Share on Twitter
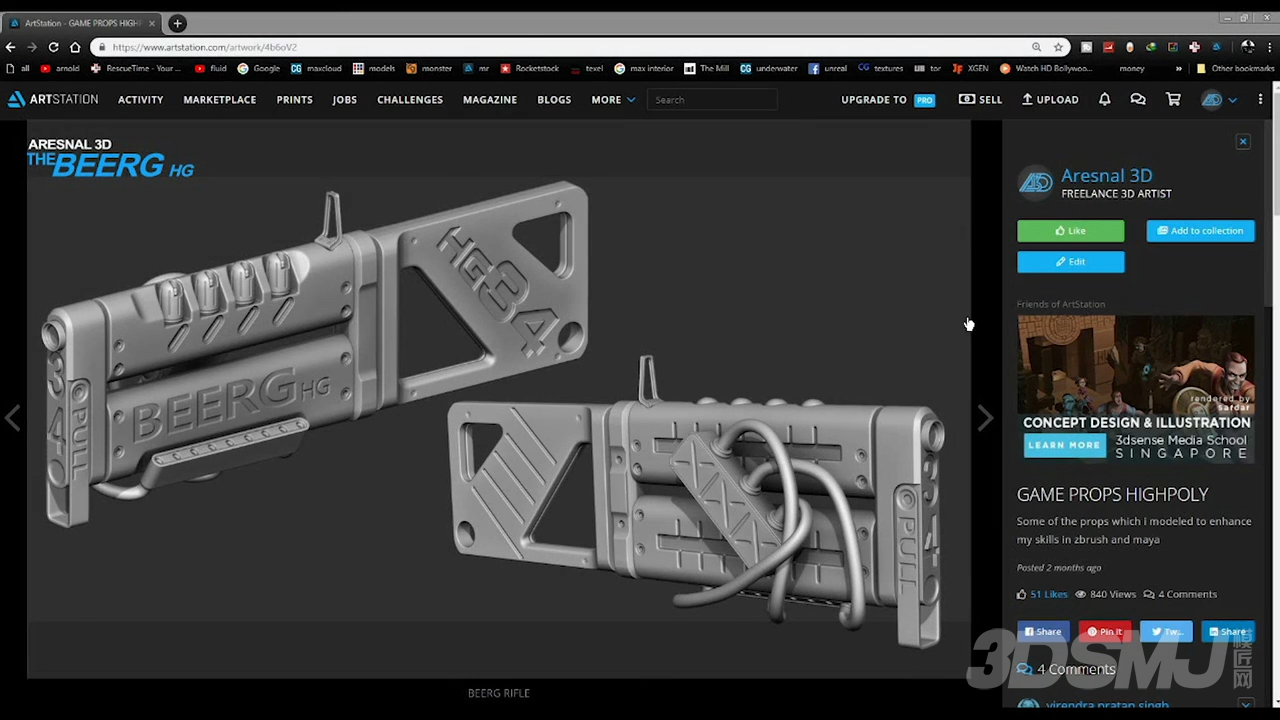The height and width of the screenshot is (720, 1280). 1166,632
